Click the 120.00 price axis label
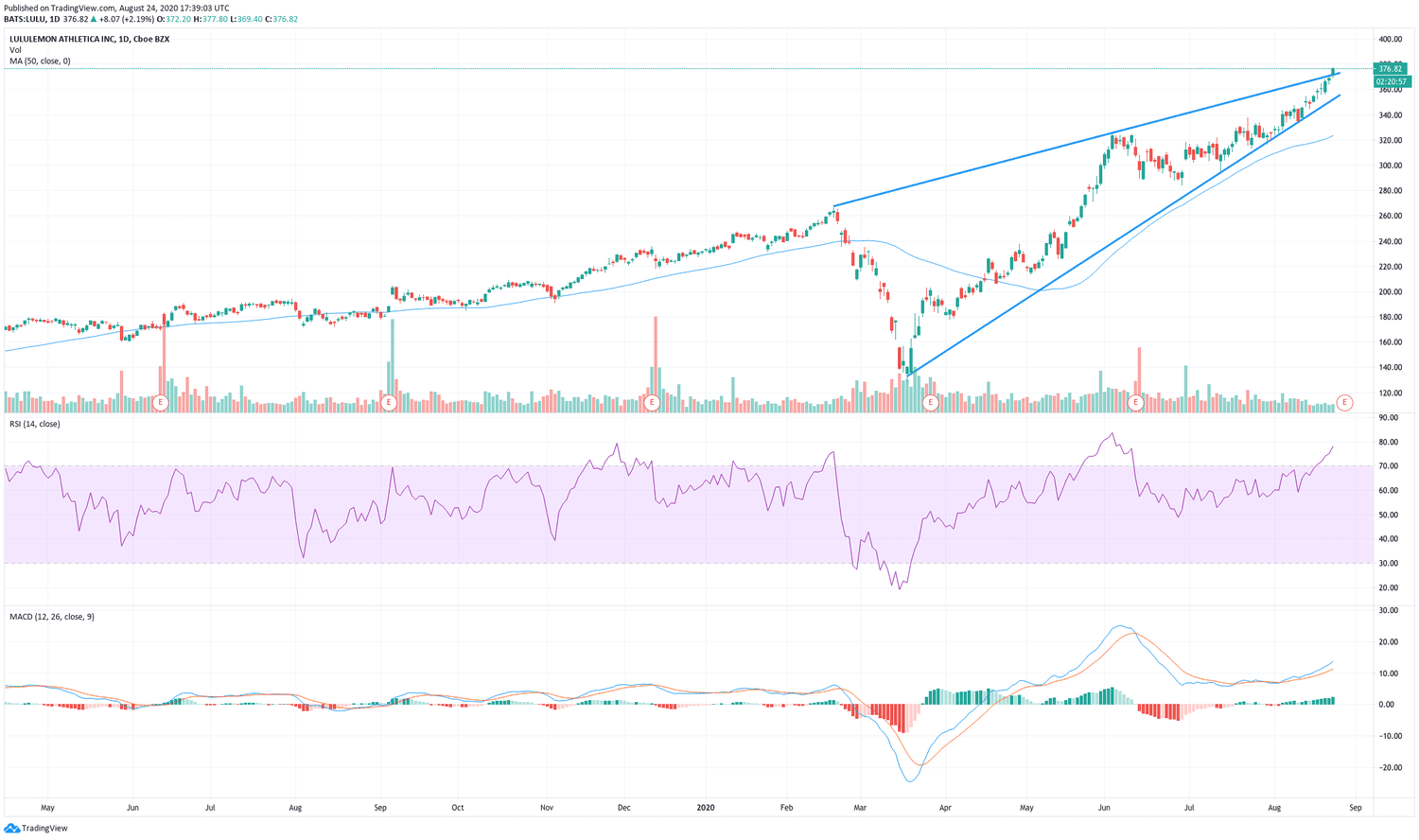This screenshot has width=1419, height=840. click(1391, 394)
